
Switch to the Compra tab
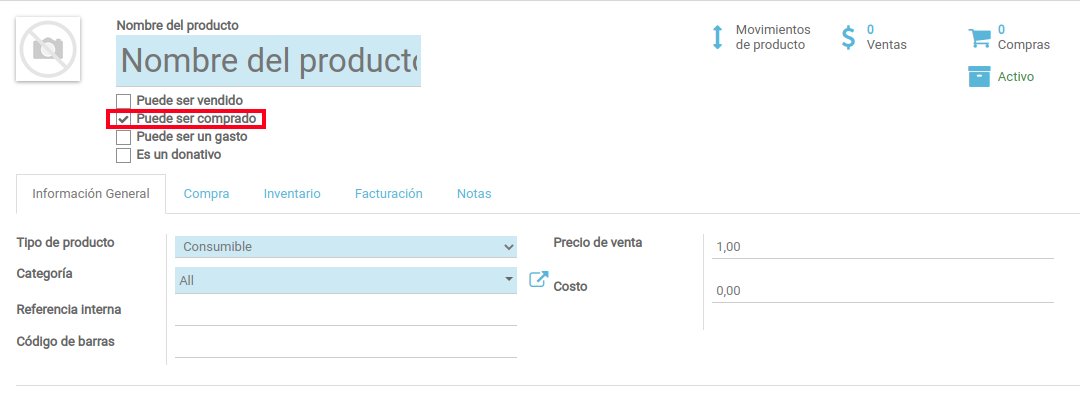pos(206,194)
